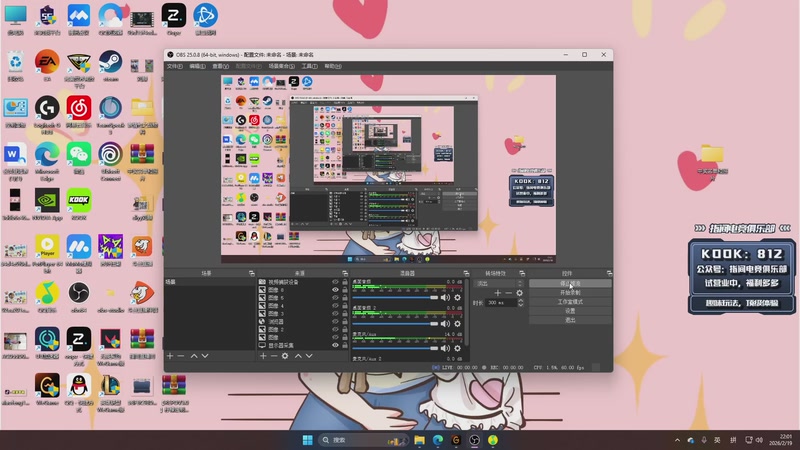The width and height of the screenshot is (800, 450).
Task: Add a new scene with the plus icon
Action: [170, 356]
